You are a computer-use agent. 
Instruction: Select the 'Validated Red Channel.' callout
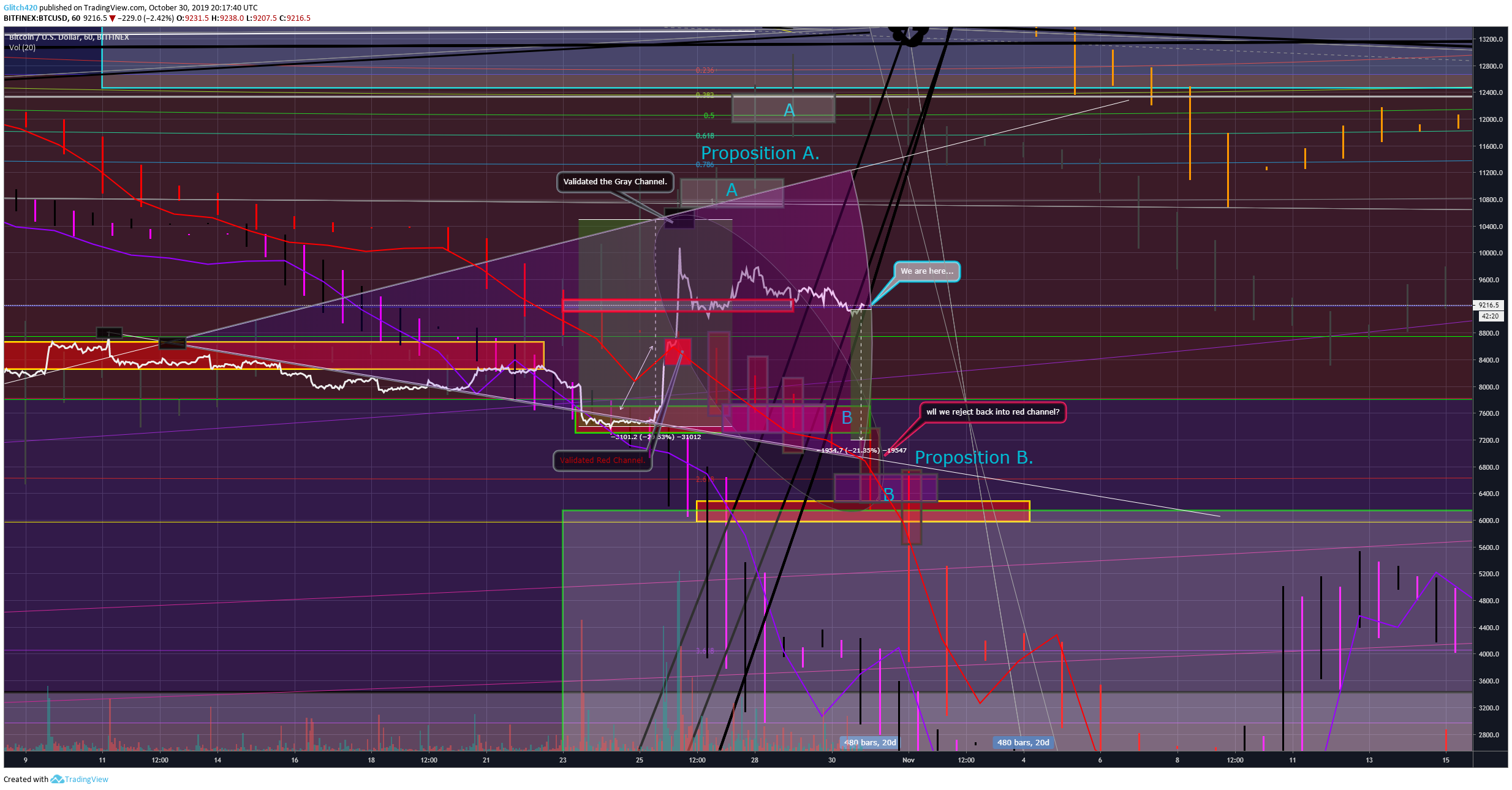pyautogui.click(x=602, y=461)
